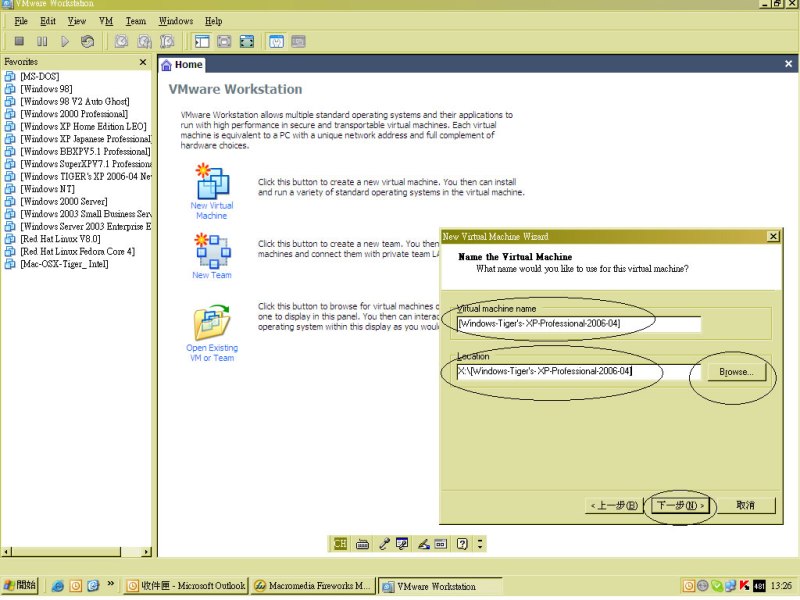Image resolution: width=800 pixels, height=600 pixels.
Task: Click the VMware Workstation taskbar button
Action: (439, 586)
